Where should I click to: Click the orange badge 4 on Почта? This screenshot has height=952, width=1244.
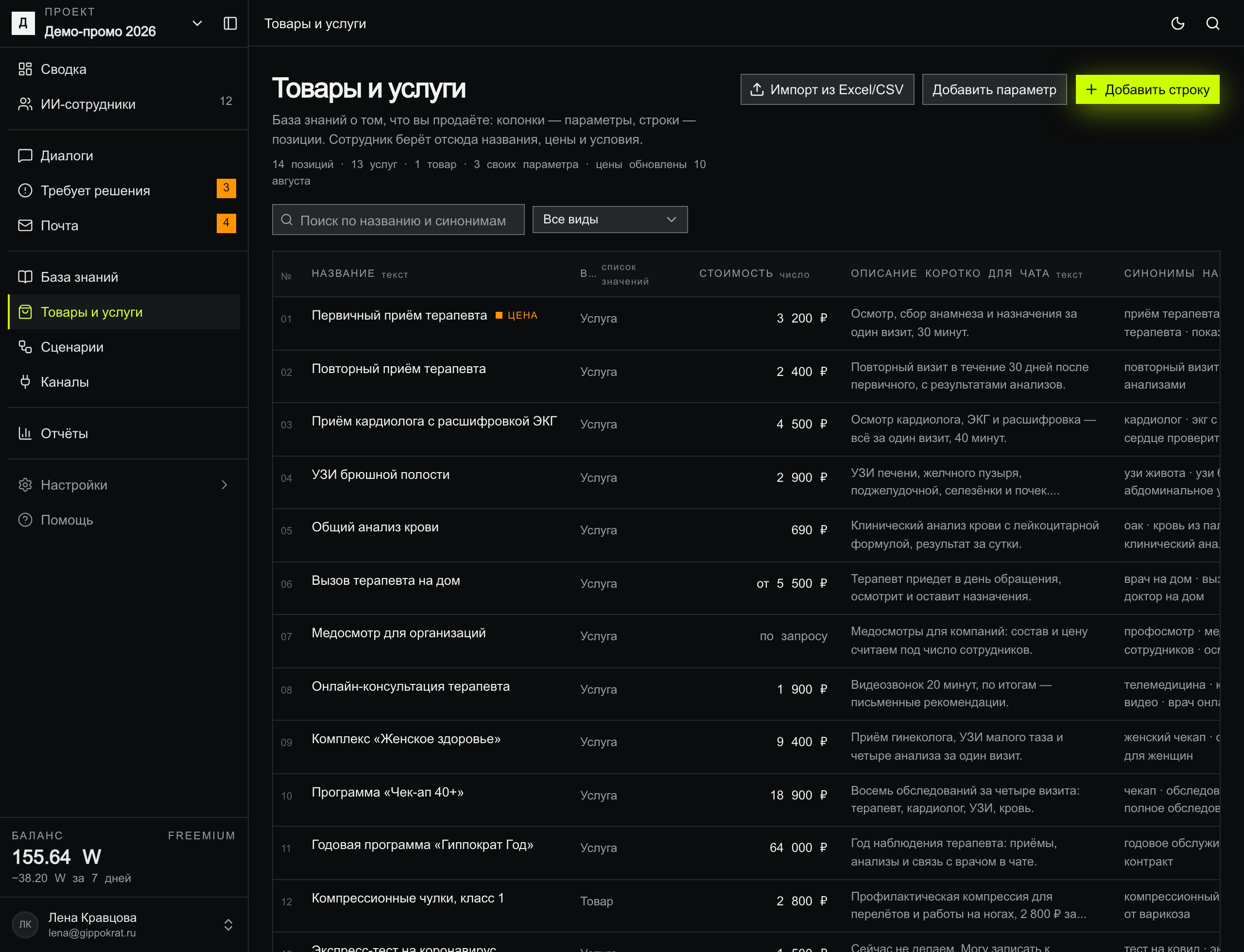pyautogui.click(x=226, y=223)
